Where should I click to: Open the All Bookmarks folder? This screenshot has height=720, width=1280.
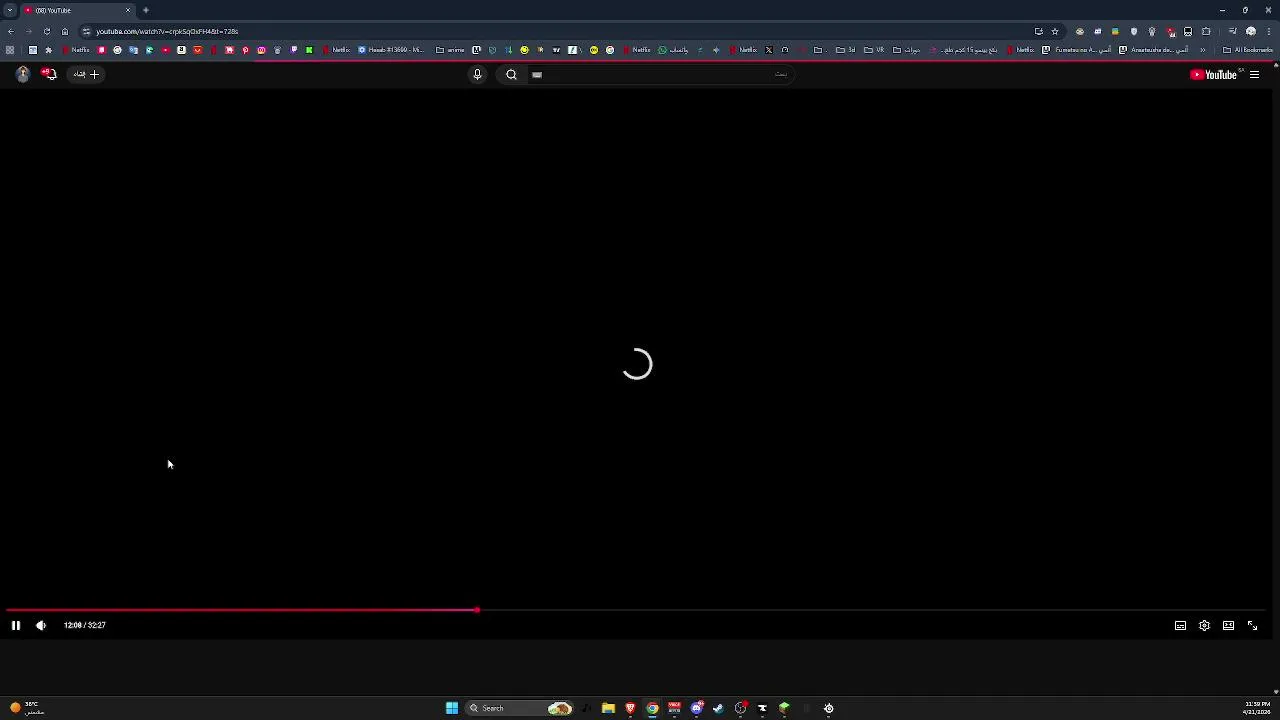click(x=1248, y=50)
